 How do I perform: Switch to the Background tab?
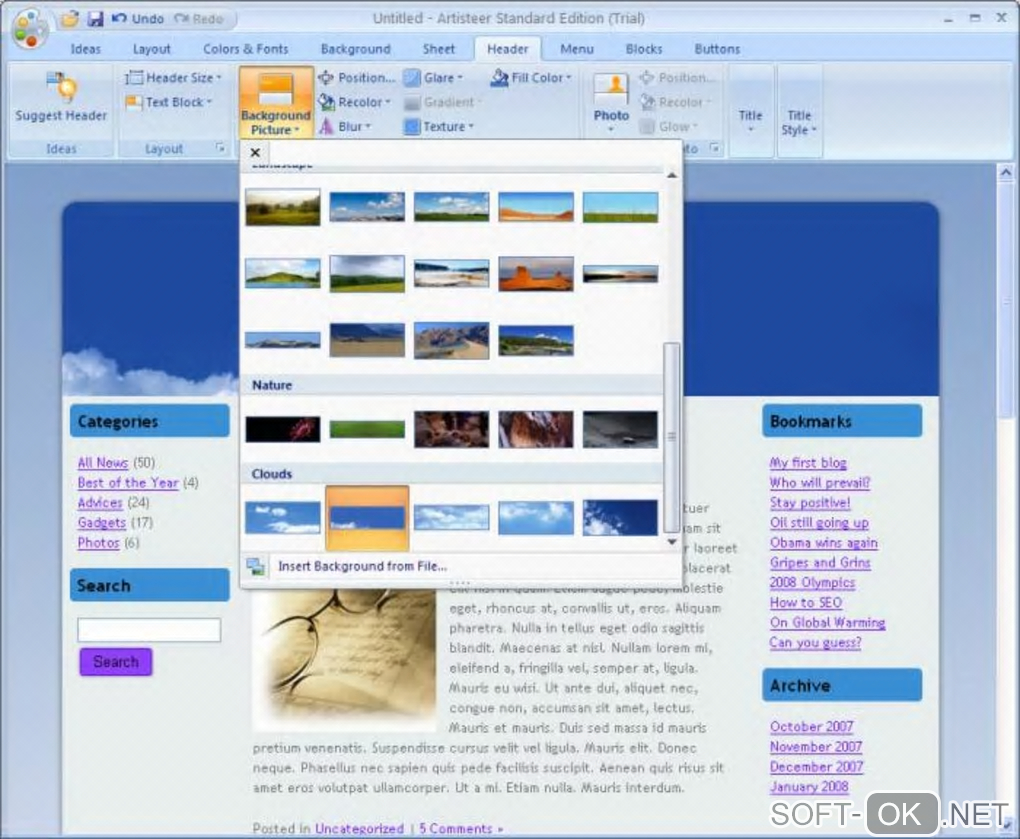point(356,49)
